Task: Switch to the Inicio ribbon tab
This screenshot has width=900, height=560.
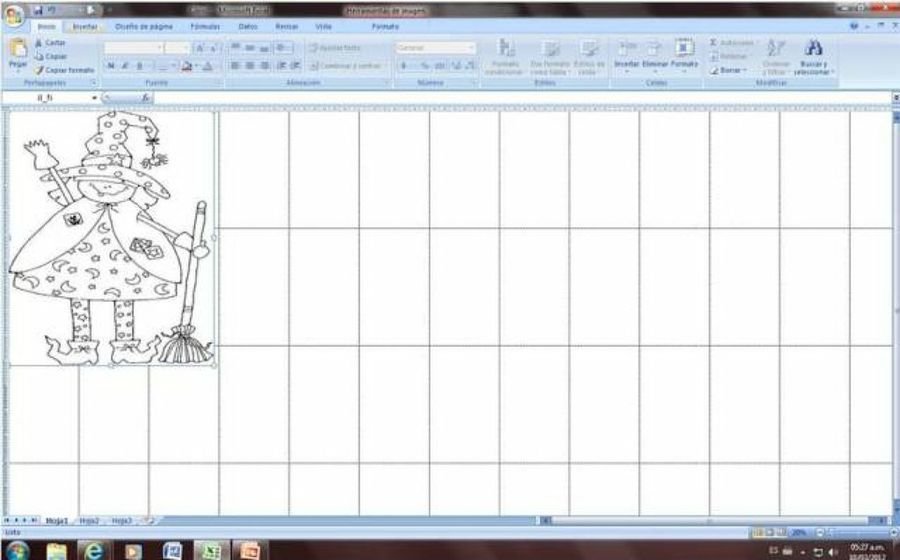Action: pos(47,27)
